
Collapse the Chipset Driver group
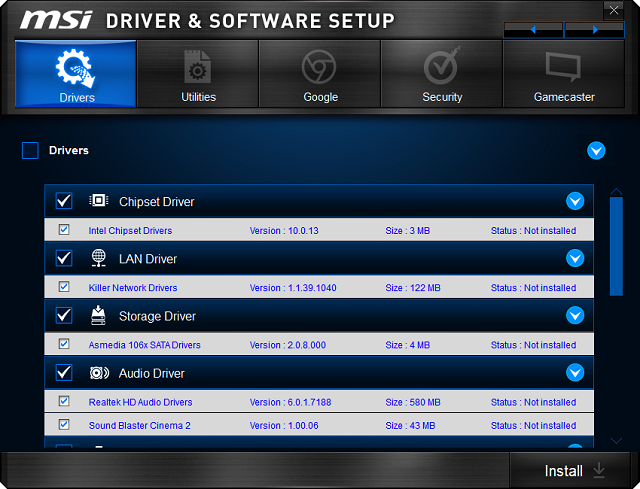tap(575, 201)
